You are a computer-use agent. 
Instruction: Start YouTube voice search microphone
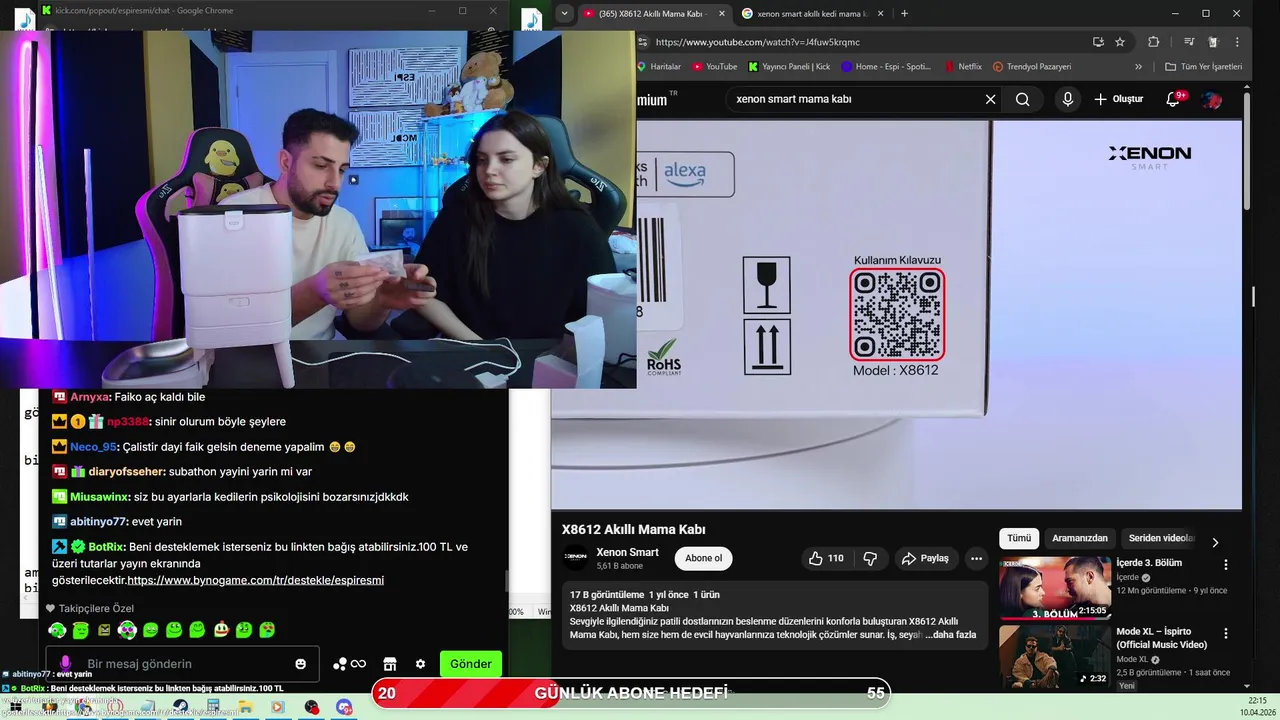1068,99
